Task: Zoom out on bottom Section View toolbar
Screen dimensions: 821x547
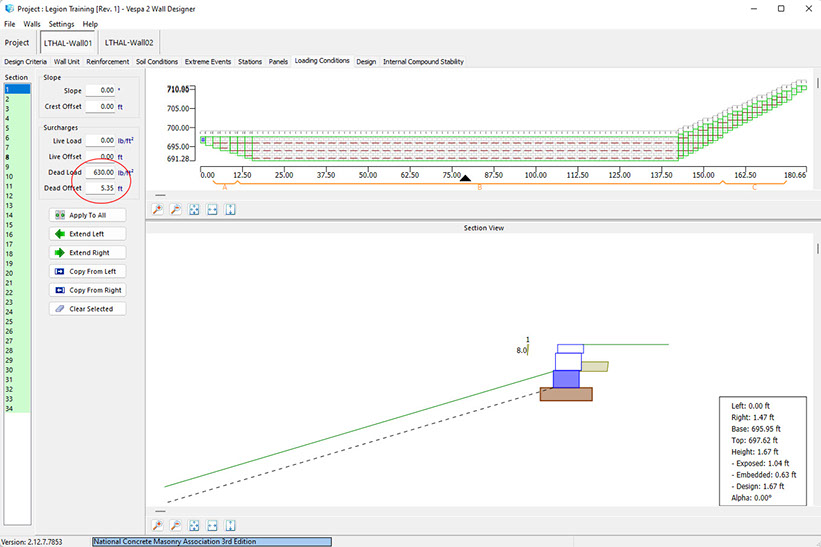Action: tap(176, 525)
